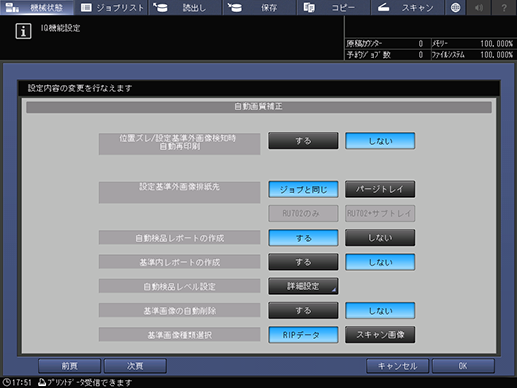Click the 位置ズレ/設定基準外画像検知時 label
Screen dimensions: 517x388
[x=179, y=144]
